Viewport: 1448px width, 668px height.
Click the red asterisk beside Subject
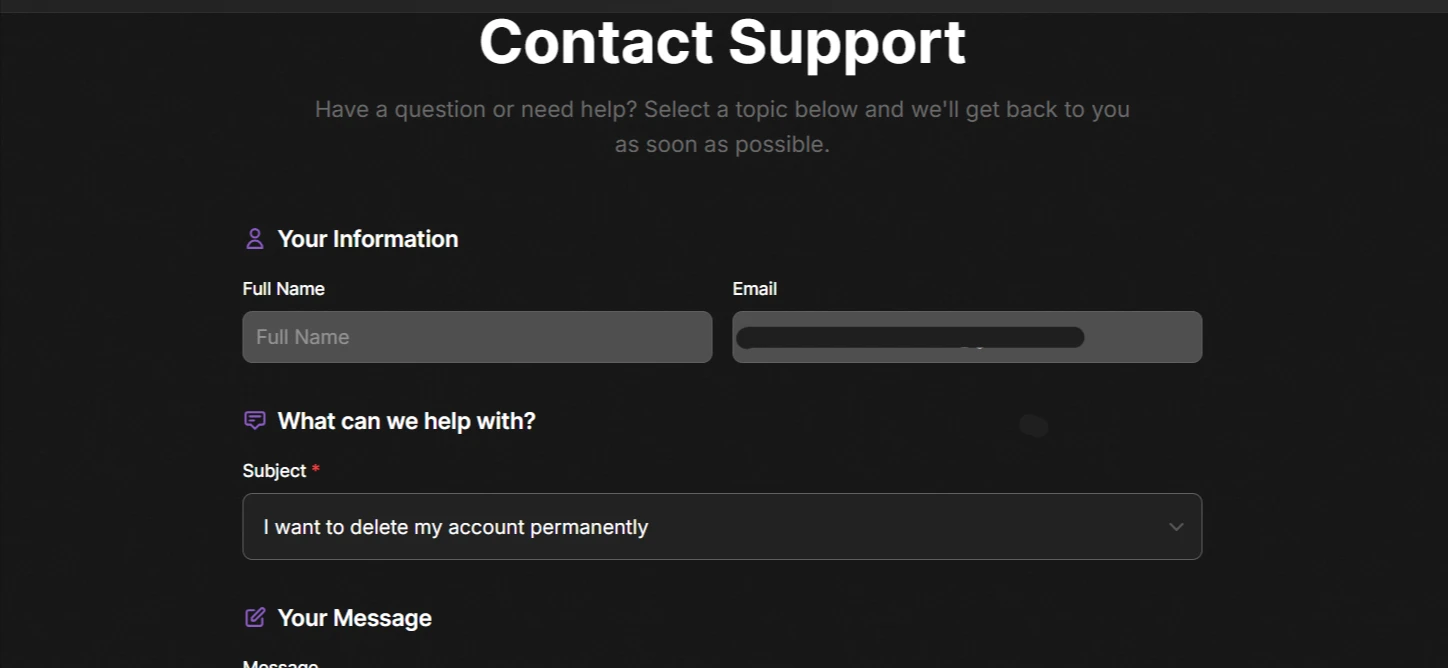click(x=315, y=470)
